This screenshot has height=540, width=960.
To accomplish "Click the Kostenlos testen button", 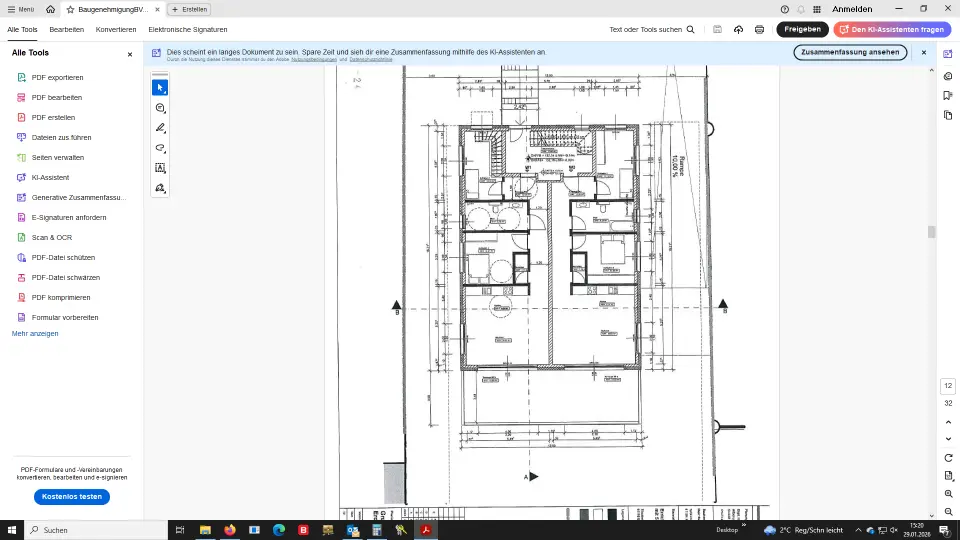I will click(72, 497).
